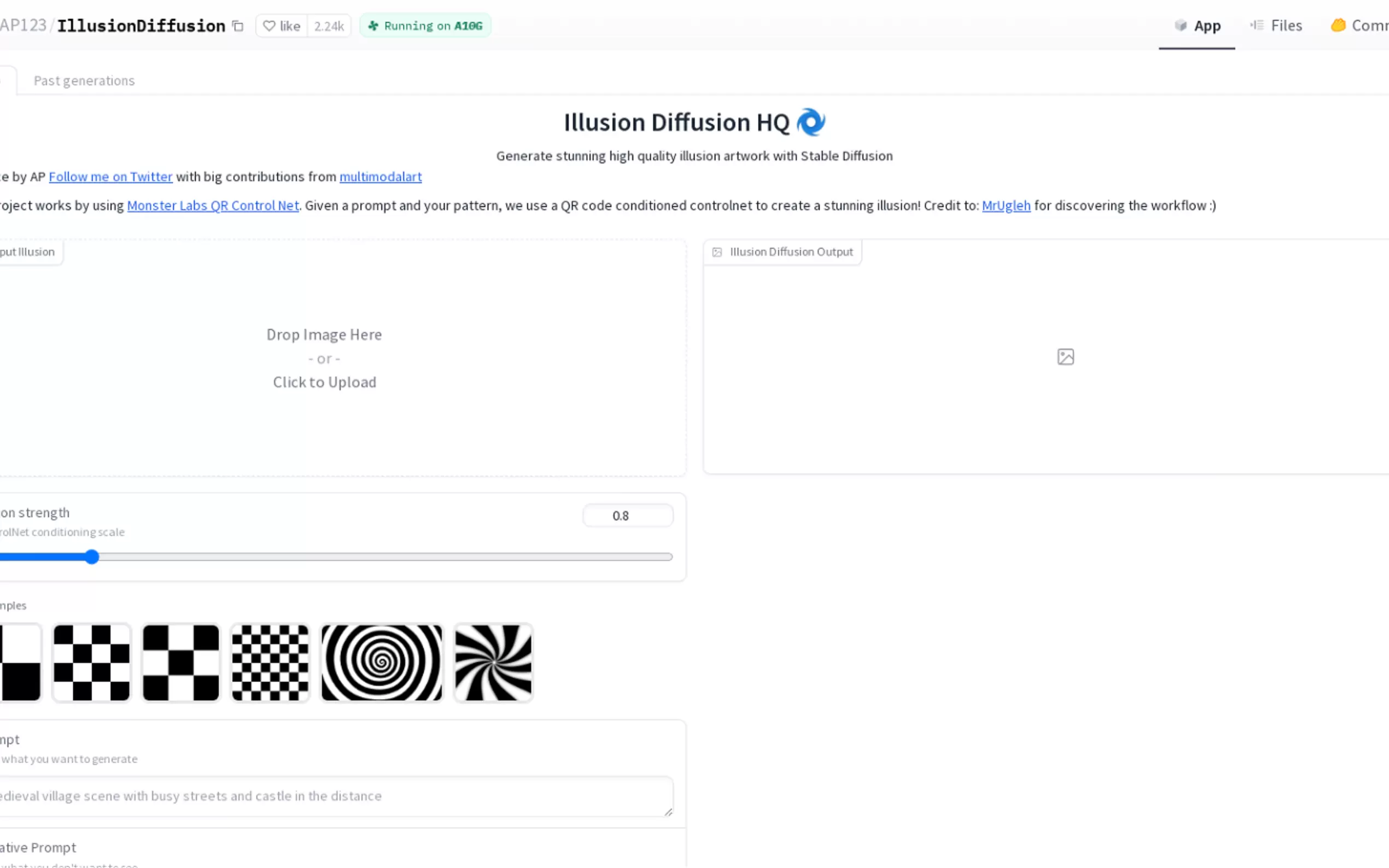Switch to the Files tab
The height and width of the screenshot is (868, 1389).
point(1286,25)
